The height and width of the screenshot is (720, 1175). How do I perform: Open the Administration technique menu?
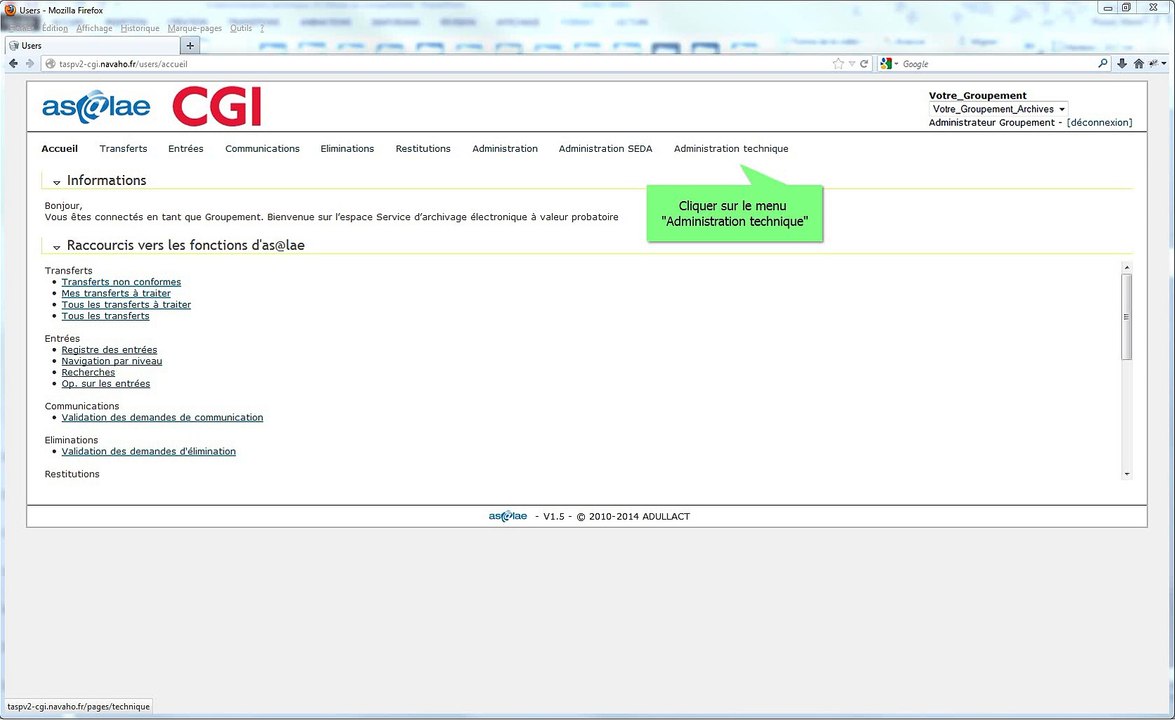(730, 149)
